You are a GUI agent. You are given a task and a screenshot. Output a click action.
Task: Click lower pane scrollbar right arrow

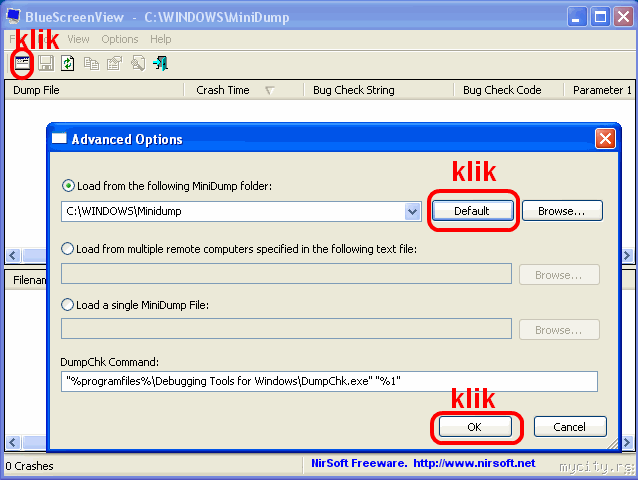(627, 442)
